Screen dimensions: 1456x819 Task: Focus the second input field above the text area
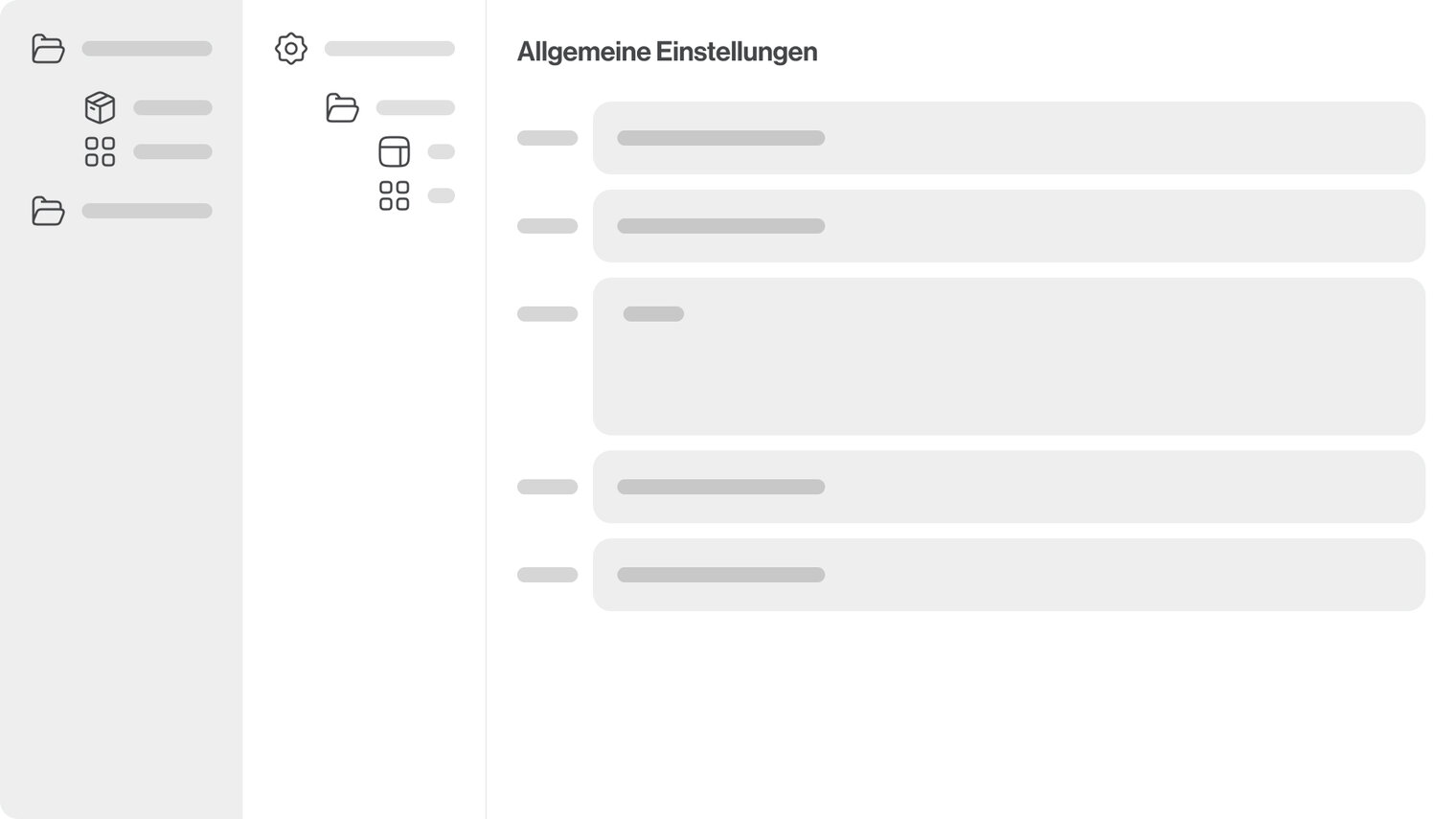tap(1009, 226)
